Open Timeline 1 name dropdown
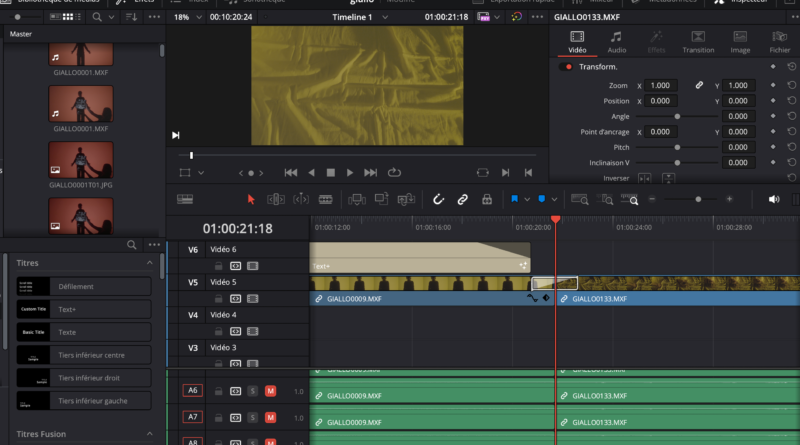The image size is (800, 445). point(385,17)
